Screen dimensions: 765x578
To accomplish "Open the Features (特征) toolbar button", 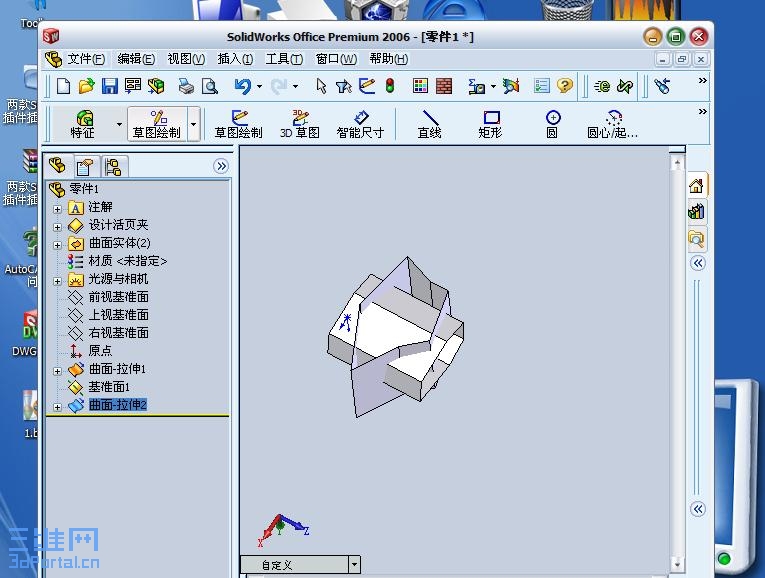I will (83, 124).
